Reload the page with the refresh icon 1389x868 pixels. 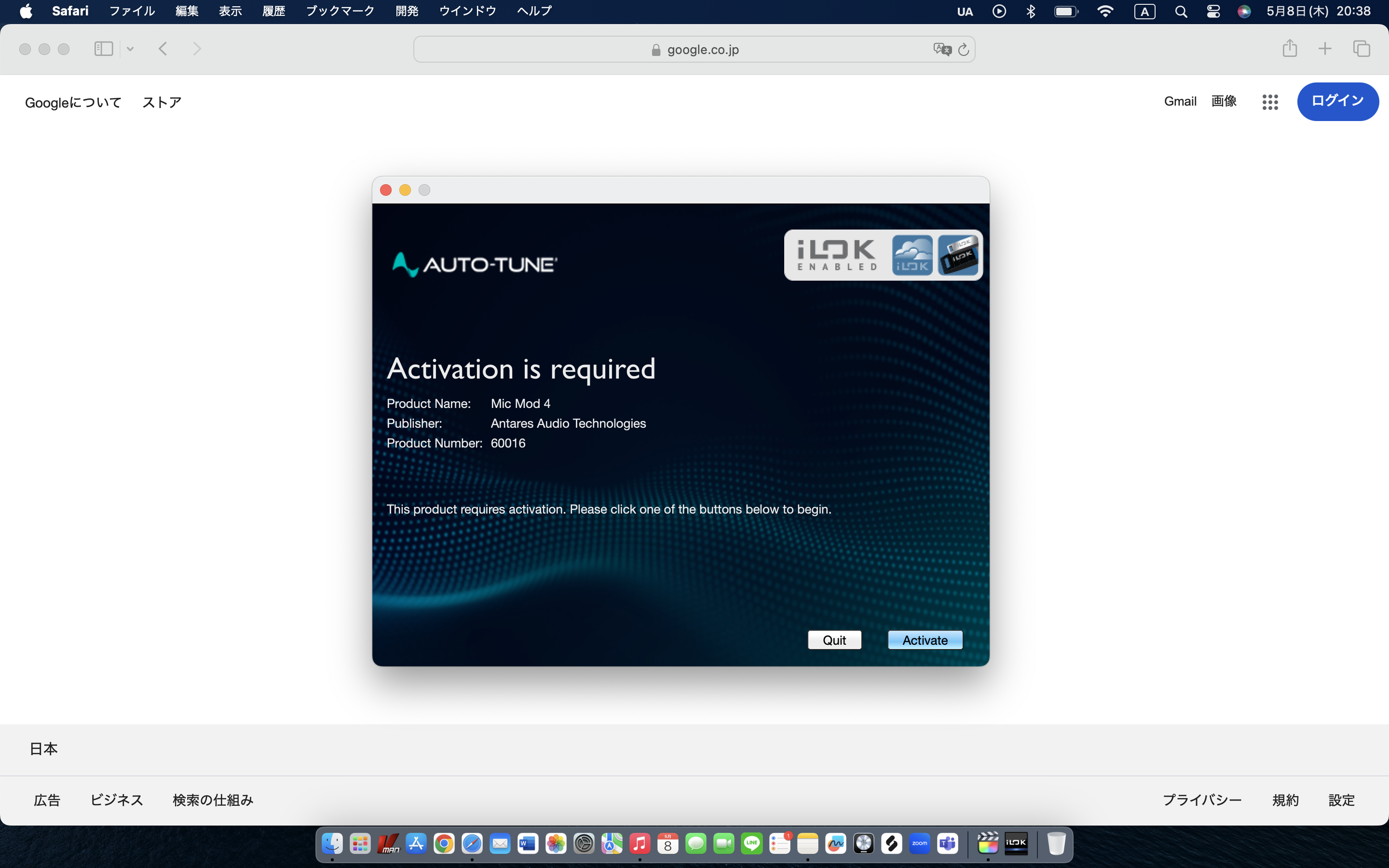(964, 49)
